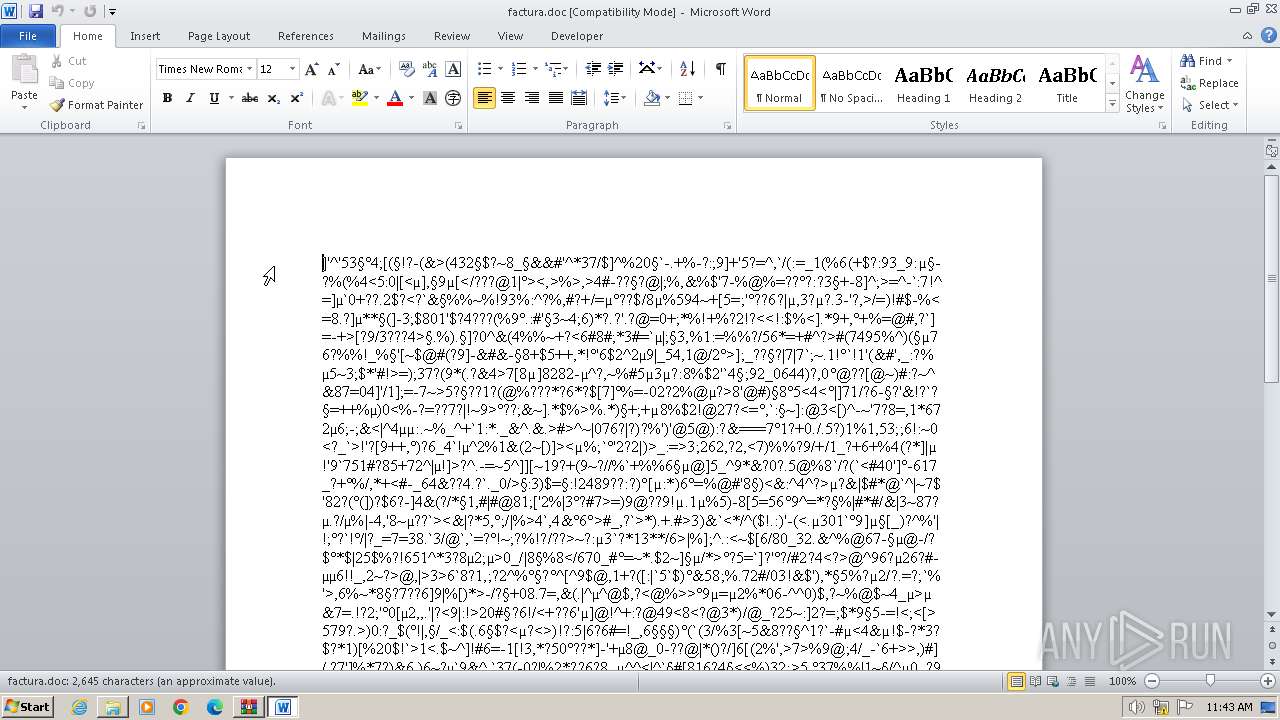Increase paragraph indent
This screenshot has width=1280, height=720.
616,69
